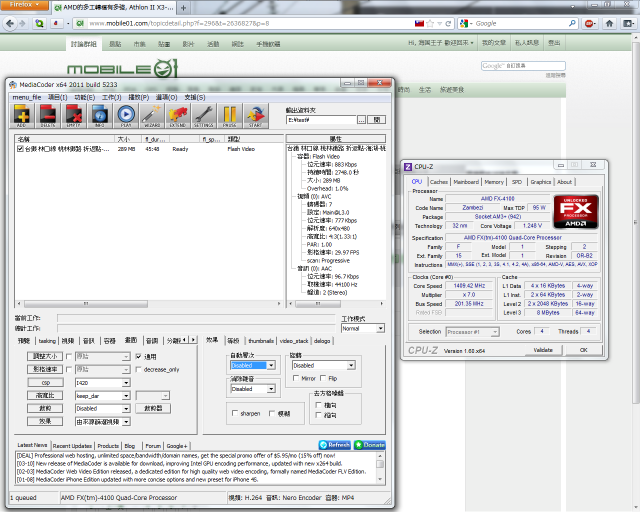Open a new Firefox tab with plus
The image size is (640, 512).
(184, 8)
